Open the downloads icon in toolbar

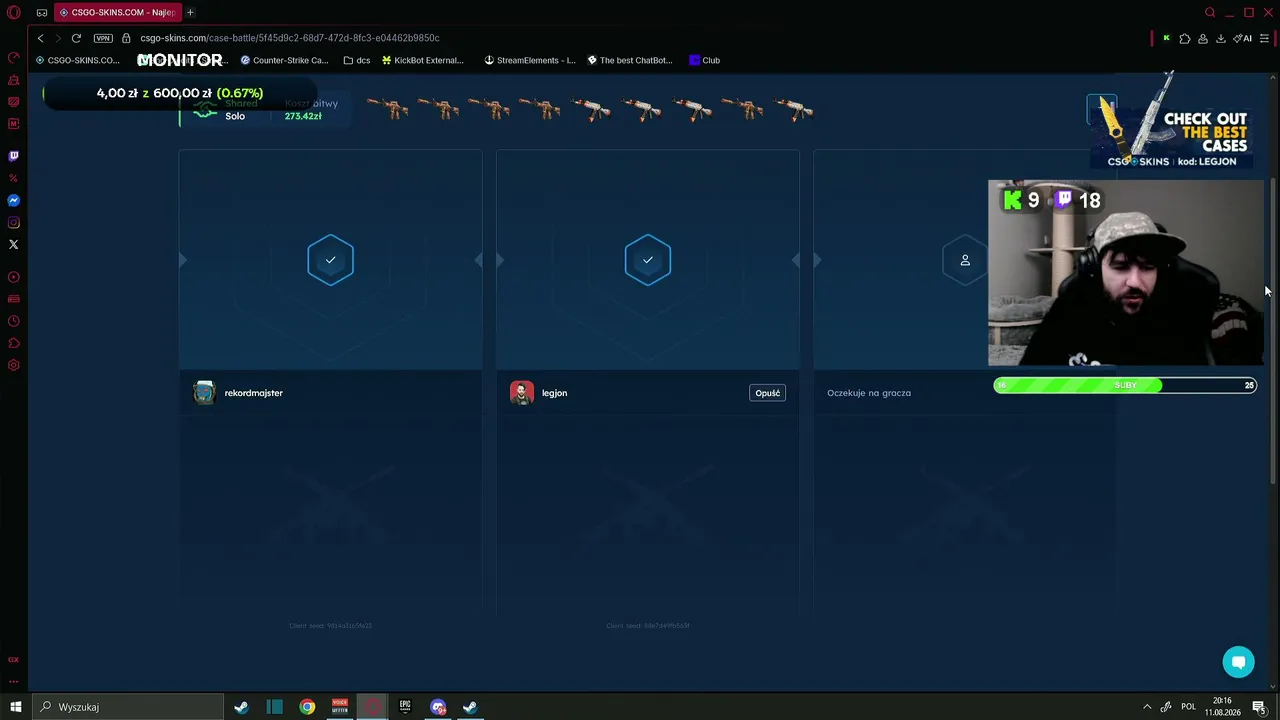pos(1221,38)
